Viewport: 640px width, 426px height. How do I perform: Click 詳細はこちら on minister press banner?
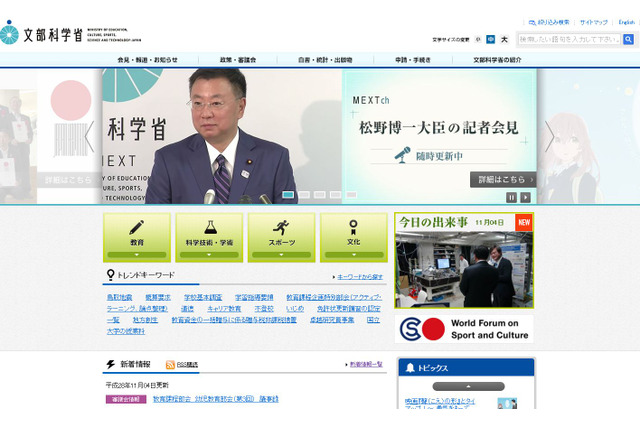[x=503, y=180]
